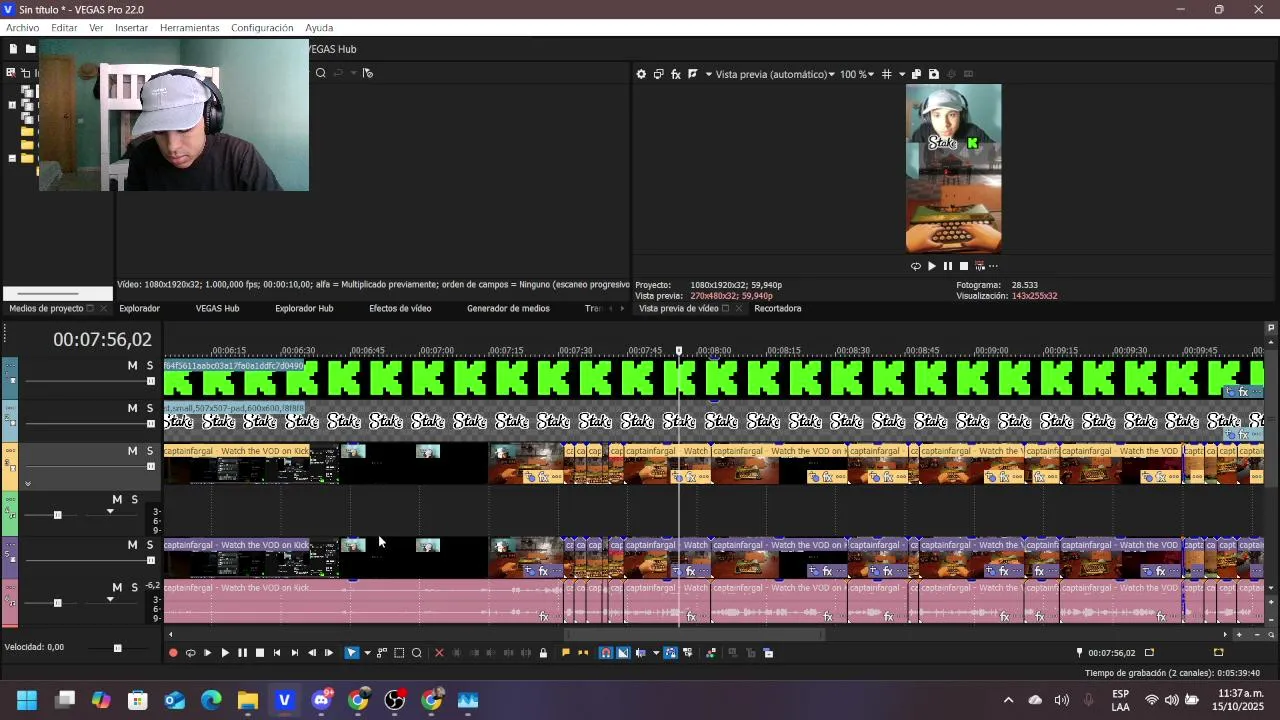Play the video in the preview window
This screenshot has height=720, width=1280.
[932, 266]
